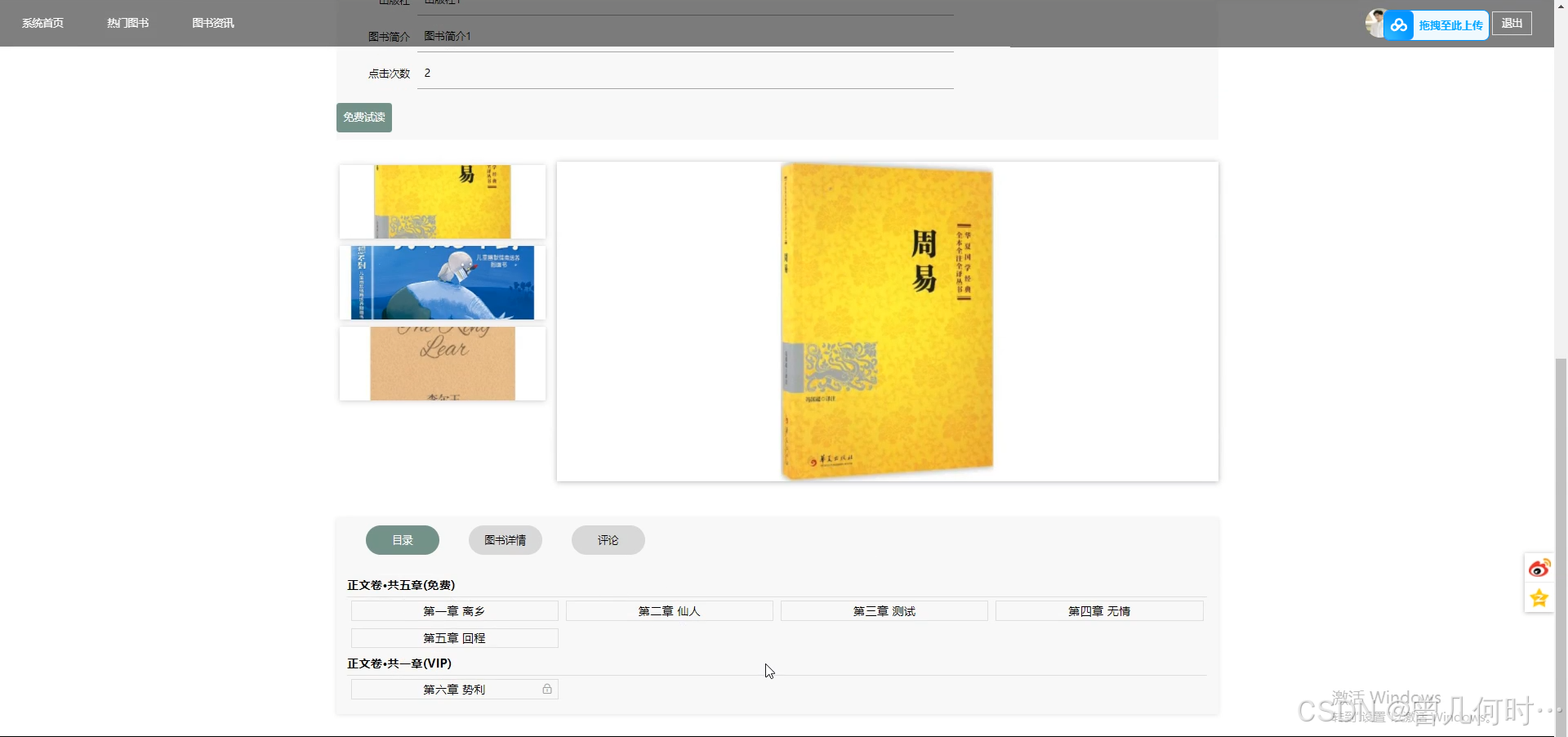
Task: Click the user avatar in header
Action: (x=1376, y=23)
